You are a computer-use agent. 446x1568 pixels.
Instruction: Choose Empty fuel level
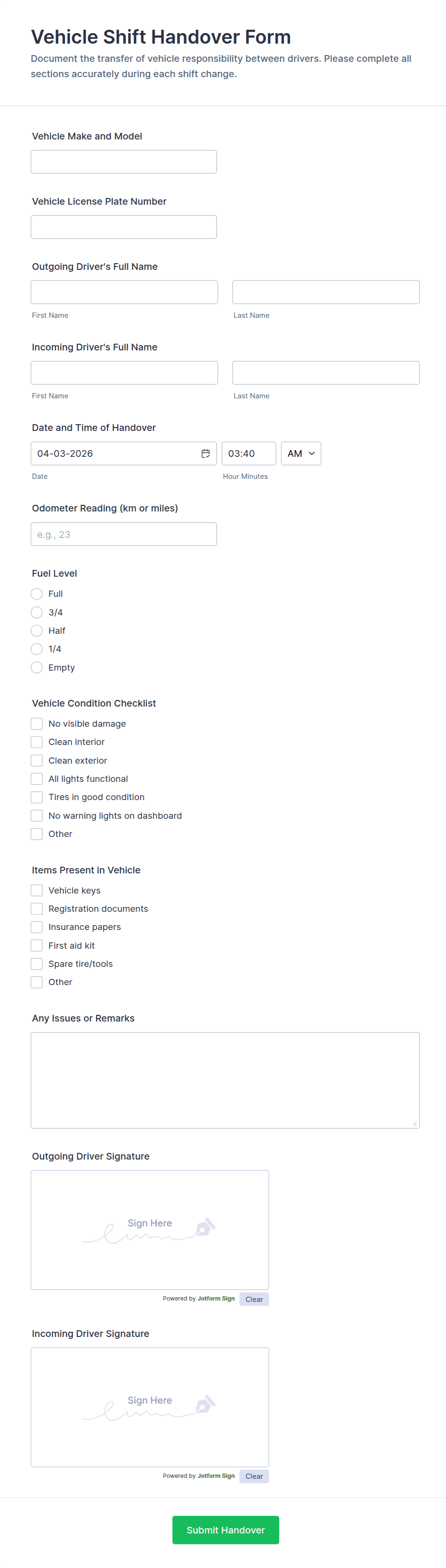click(x=36, y=667)
